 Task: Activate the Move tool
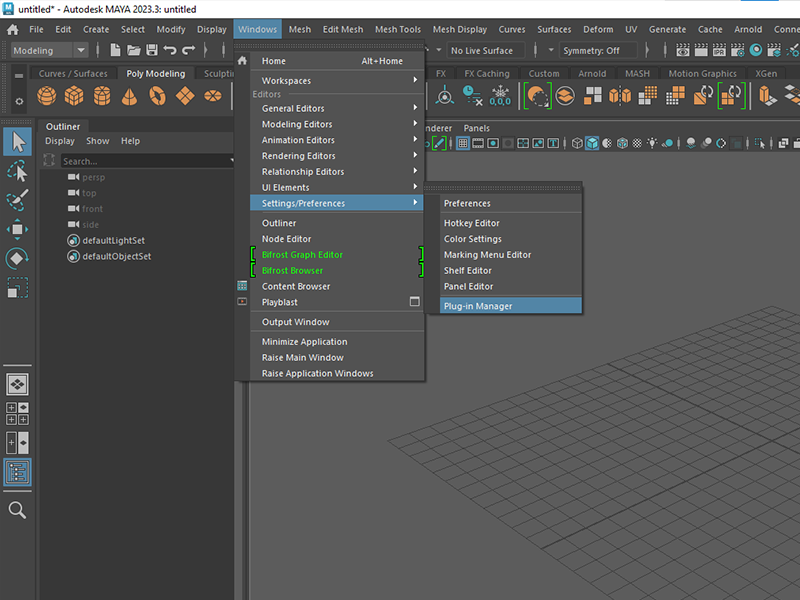[18, 229]
